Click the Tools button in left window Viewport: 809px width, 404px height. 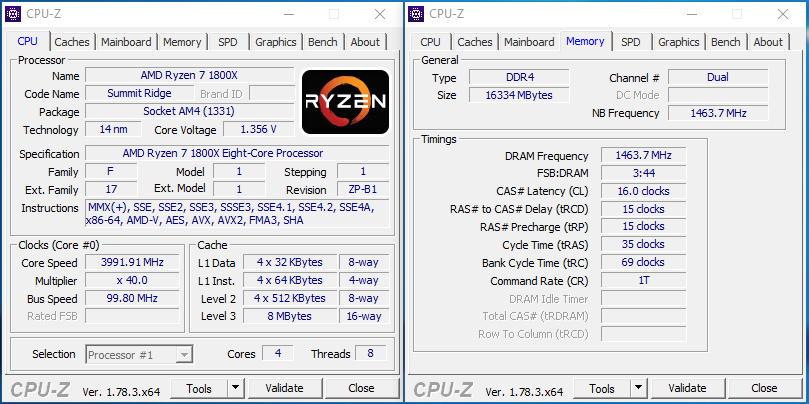198,388
